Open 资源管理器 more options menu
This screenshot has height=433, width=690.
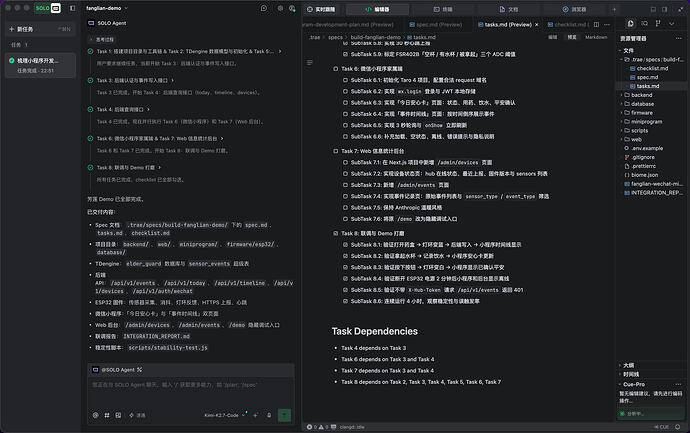(678, 39)
